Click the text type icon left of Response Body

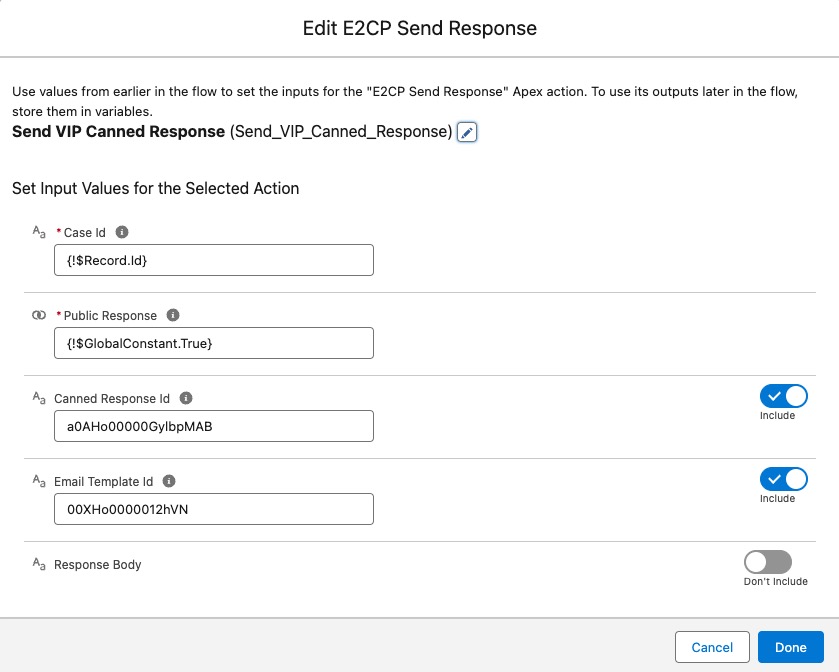39,564
